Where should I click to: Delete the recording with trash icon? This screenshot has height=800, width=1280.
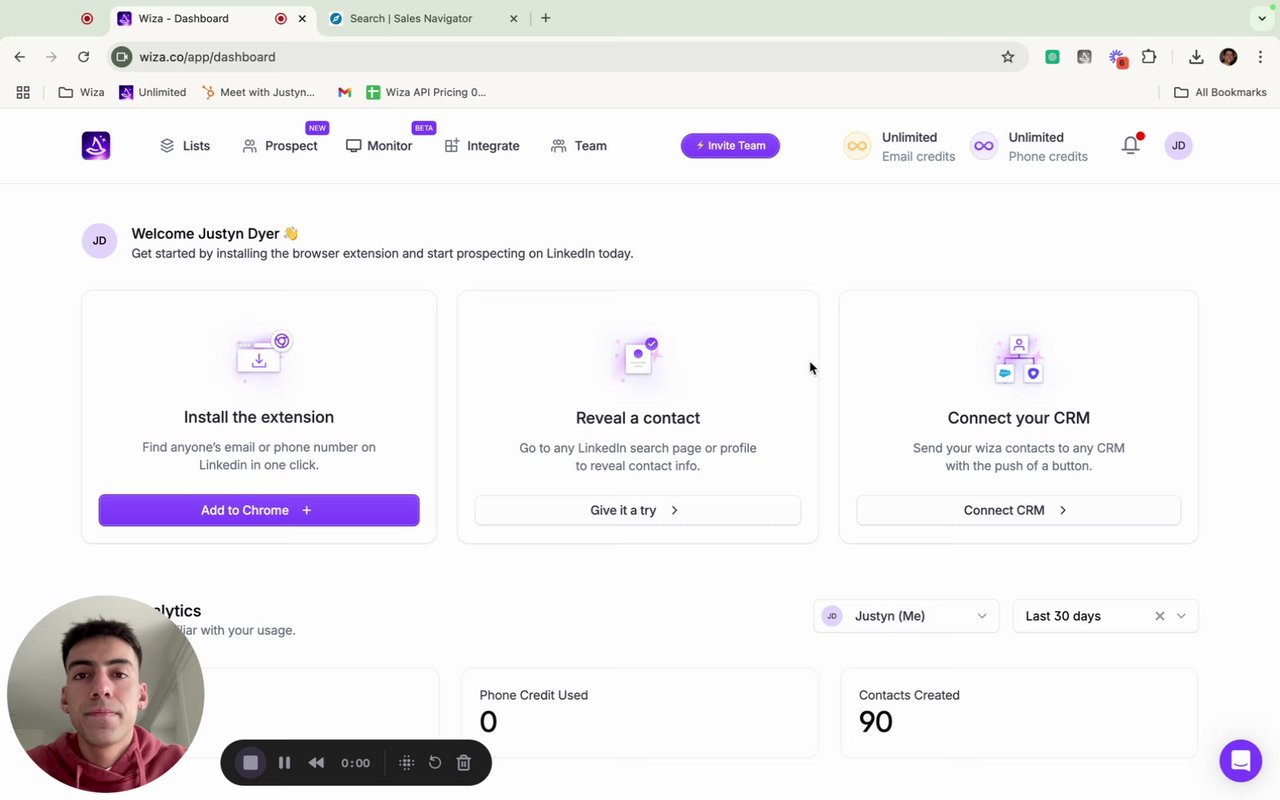(x=464, y=763)
